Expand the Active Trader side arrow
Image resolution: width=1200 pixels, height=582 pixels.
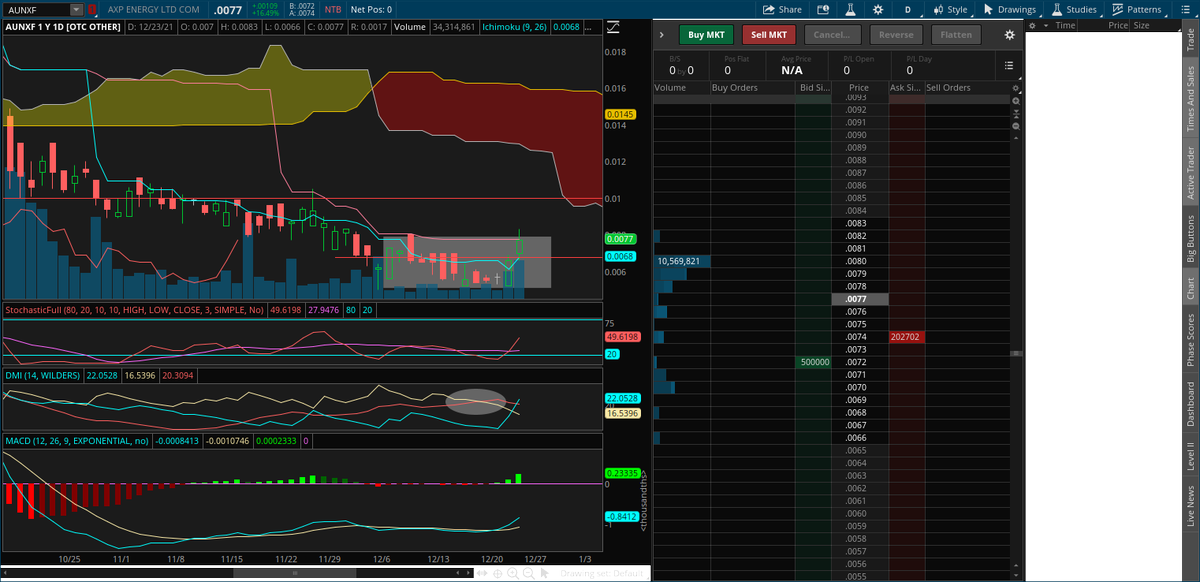tap(662, 35)
